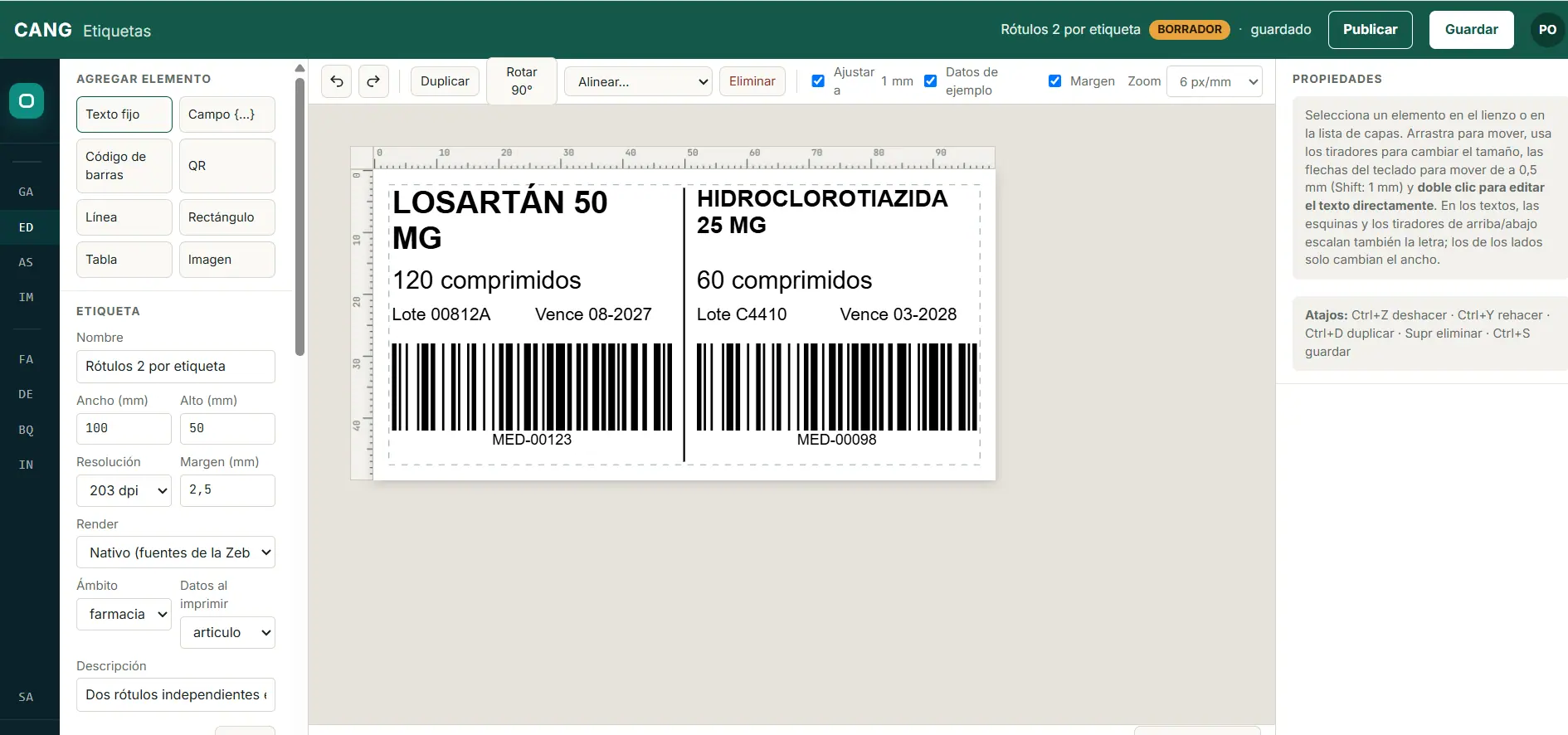1568x735 pixels.
Task: Click the Duplicar button
Action: pos(445,81)
